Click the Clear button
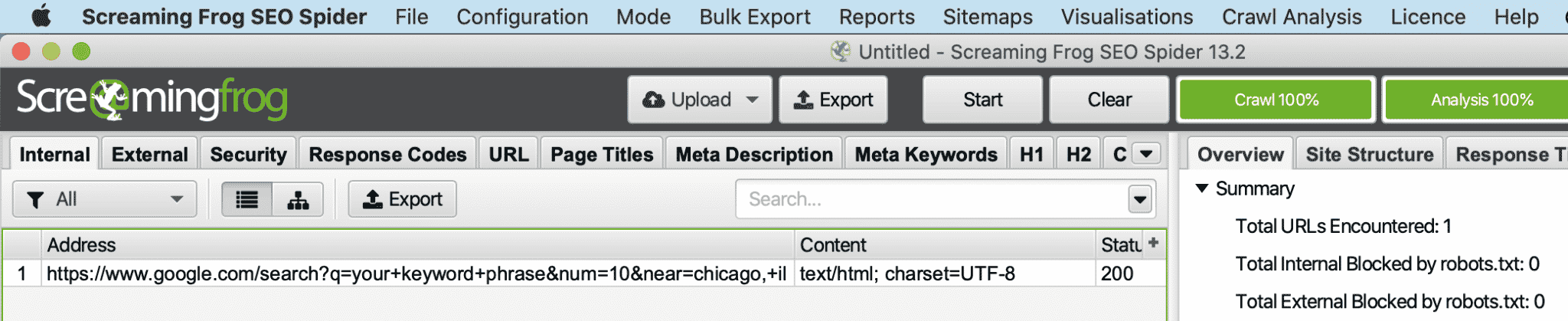Image resolution: width=1568 pixels, height=321 pixels. click(x=1109, y=100)
